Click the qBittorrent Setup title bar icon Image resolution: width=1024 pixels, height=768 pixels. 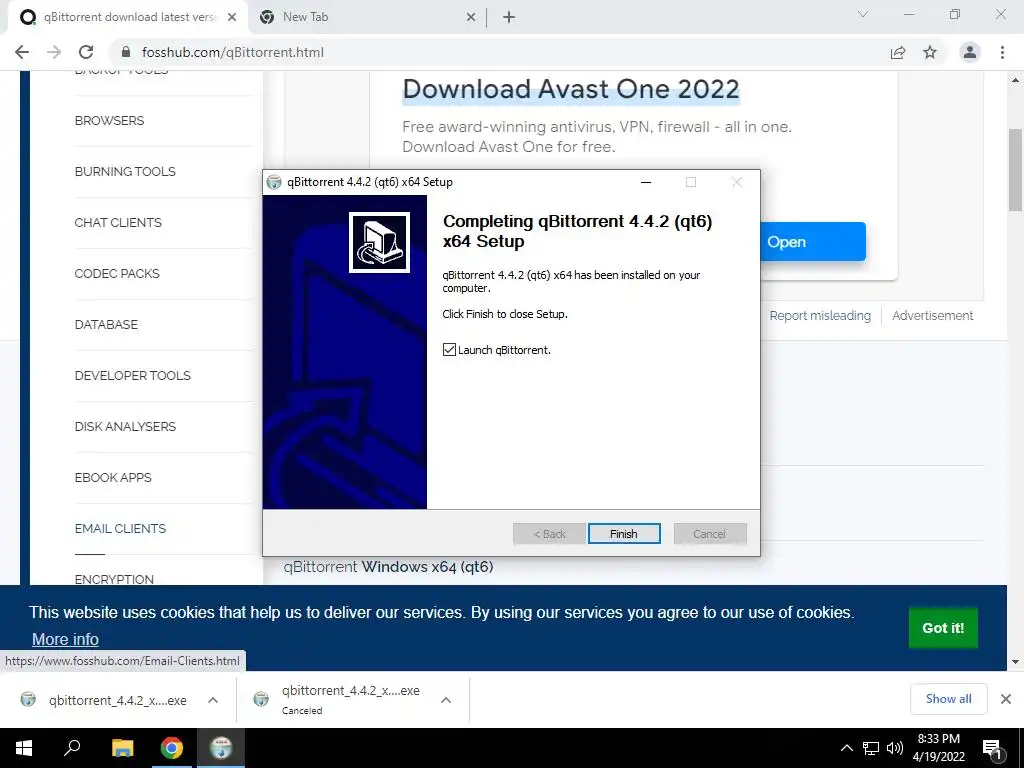point(274,182)
